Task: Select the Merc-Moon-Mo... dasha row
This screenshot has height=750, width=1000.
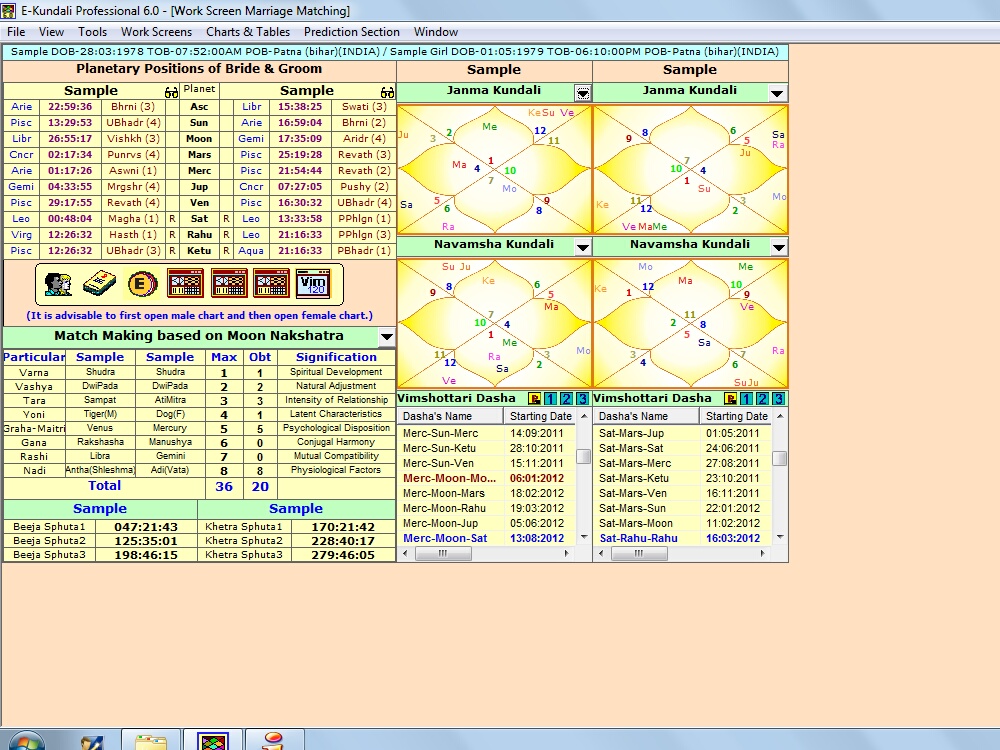Action: (487, 478)
